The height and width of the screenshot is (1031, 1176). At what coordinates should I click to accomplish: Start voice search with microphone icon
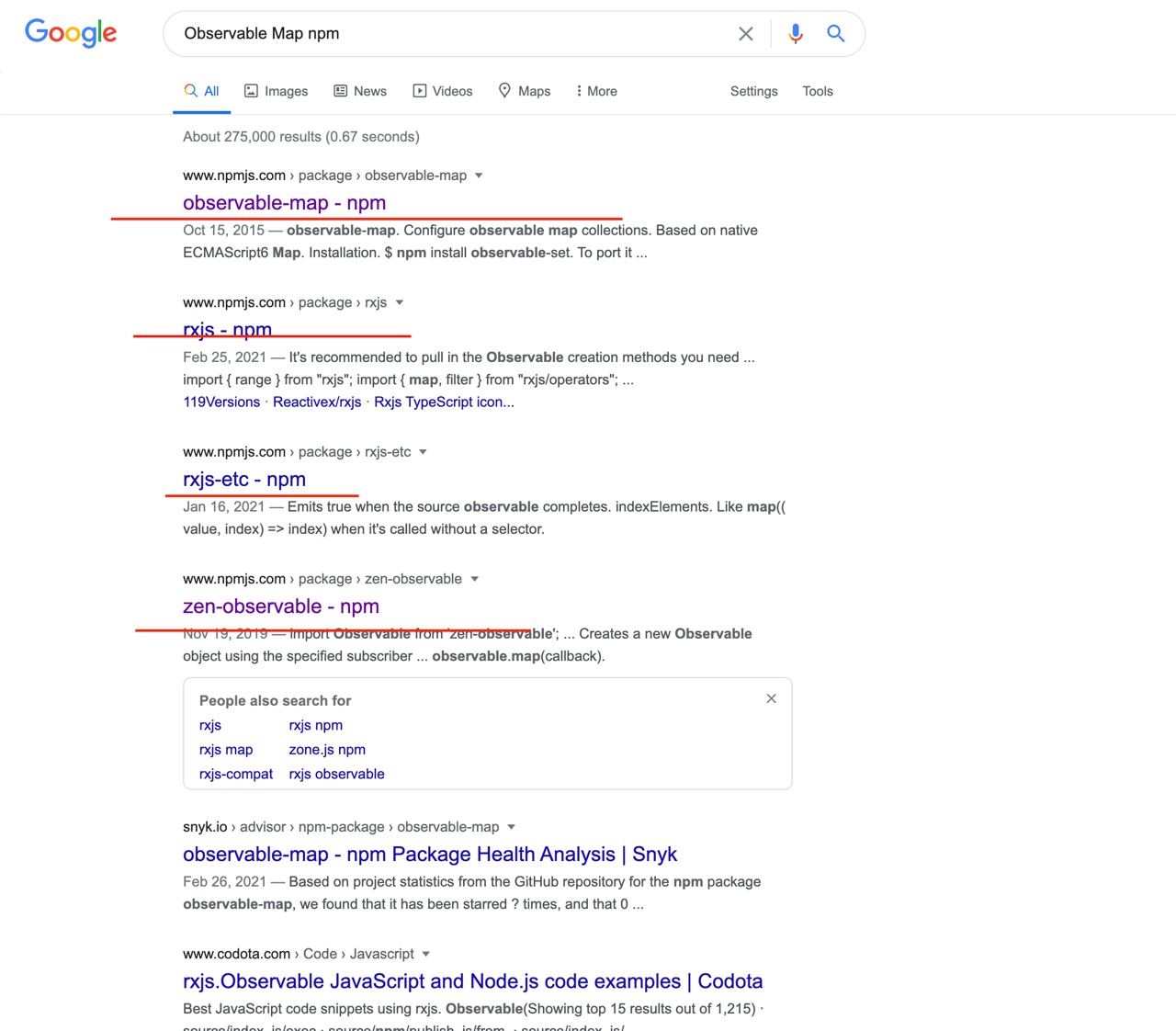click(796, 34)
